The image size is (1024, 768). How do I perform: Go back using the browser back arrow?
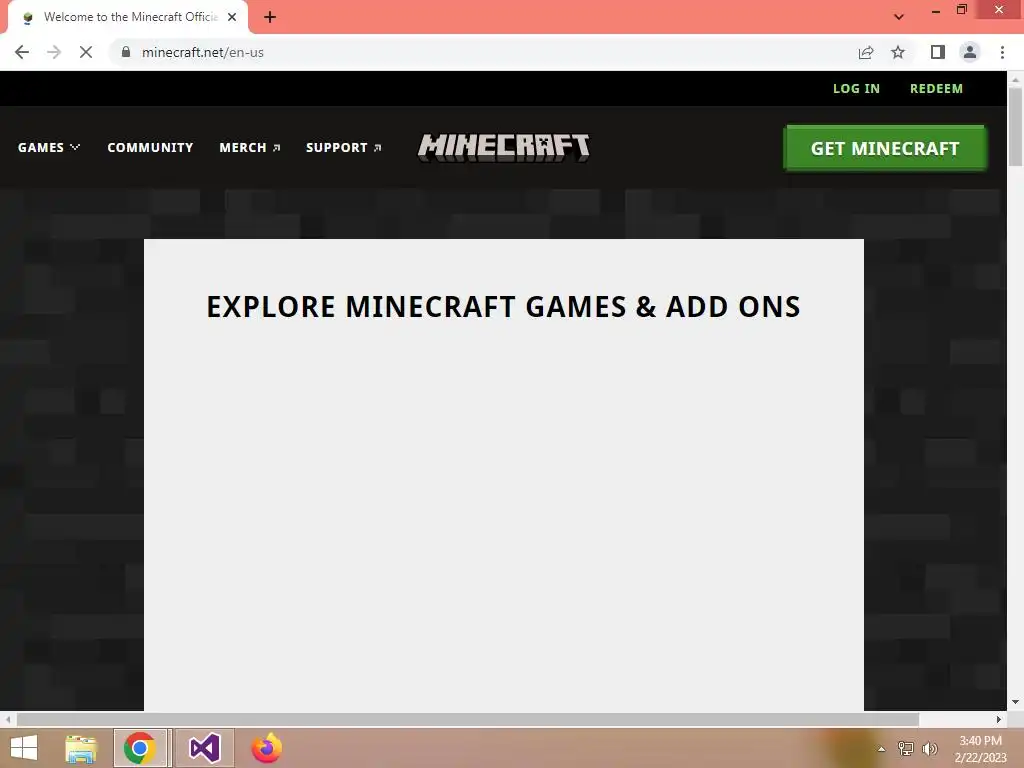[22, 52]
